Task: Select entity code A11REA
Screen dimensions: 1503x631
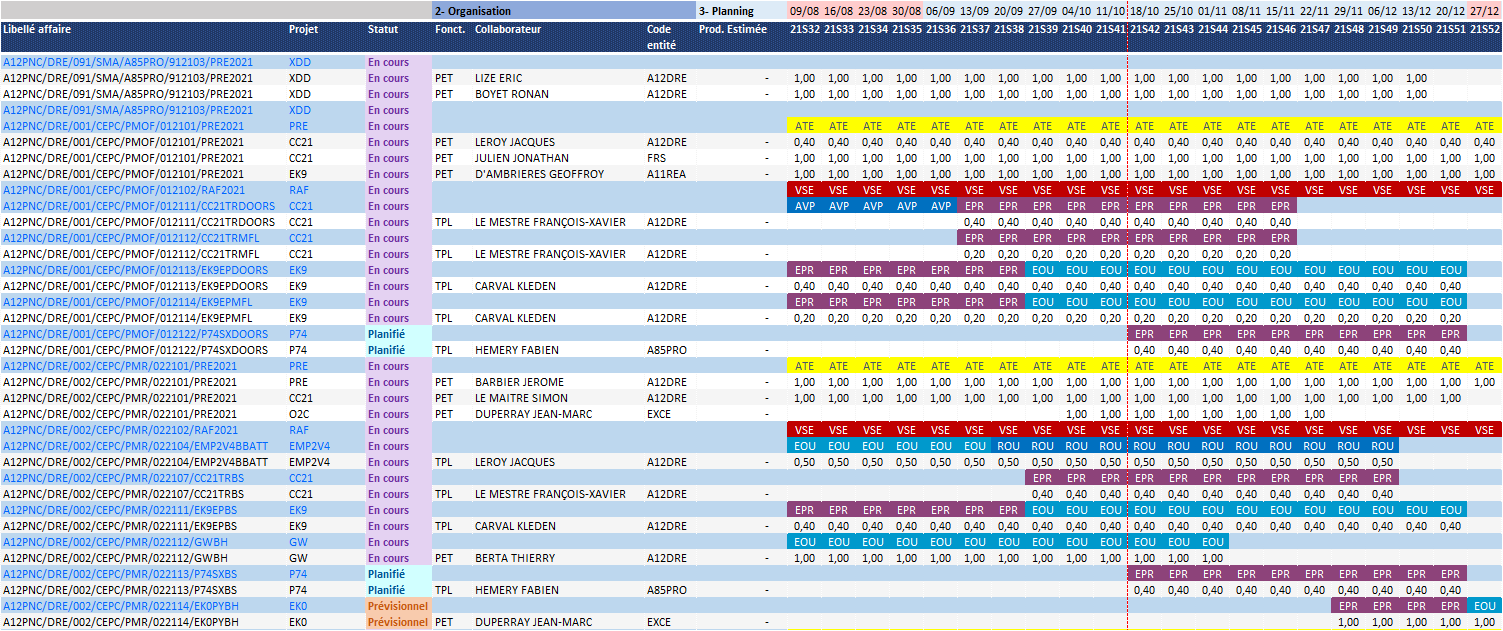Action: tap(666, 174)
